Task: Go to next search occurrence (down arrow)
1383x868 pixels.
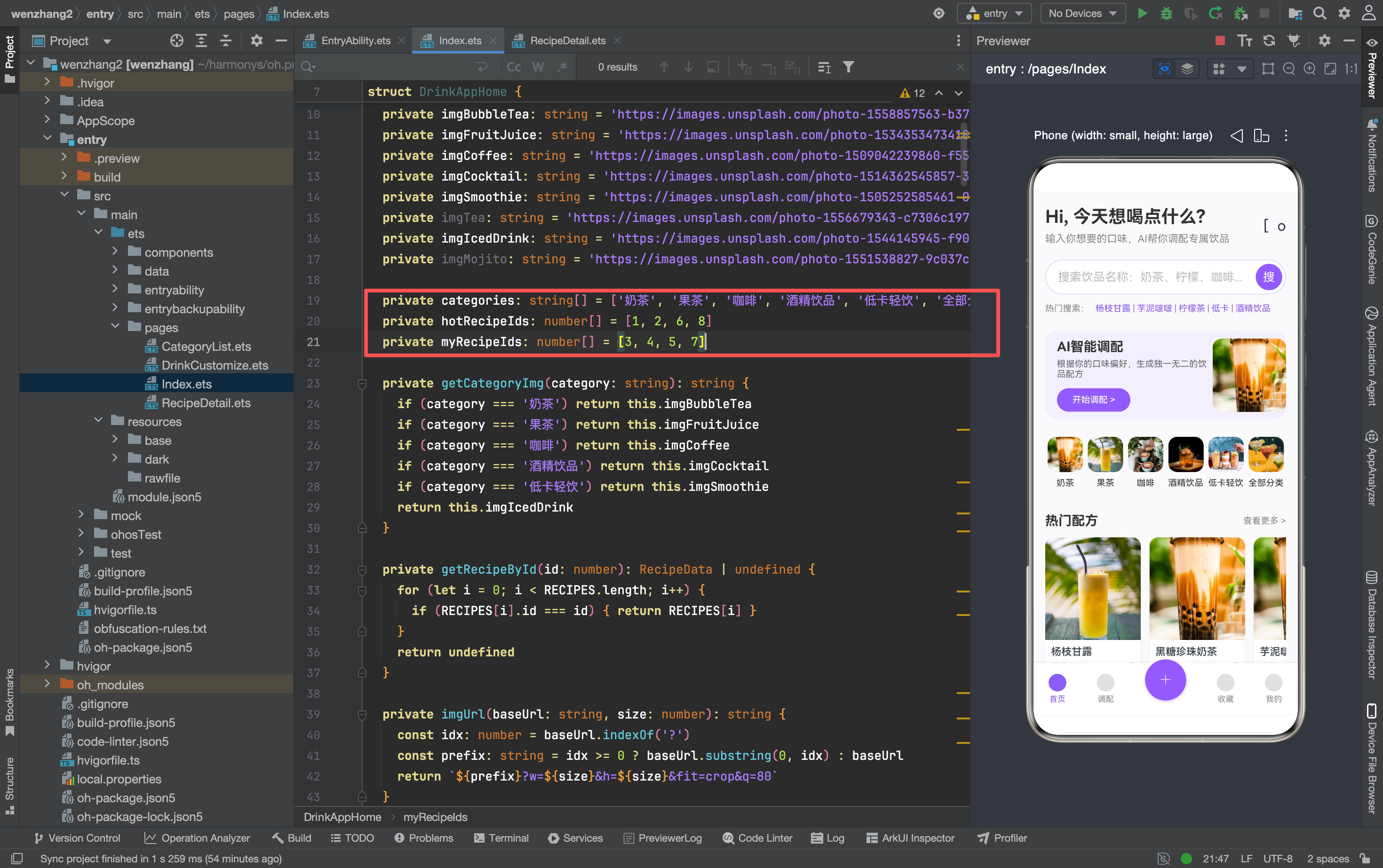Action: tap(688, 67)
